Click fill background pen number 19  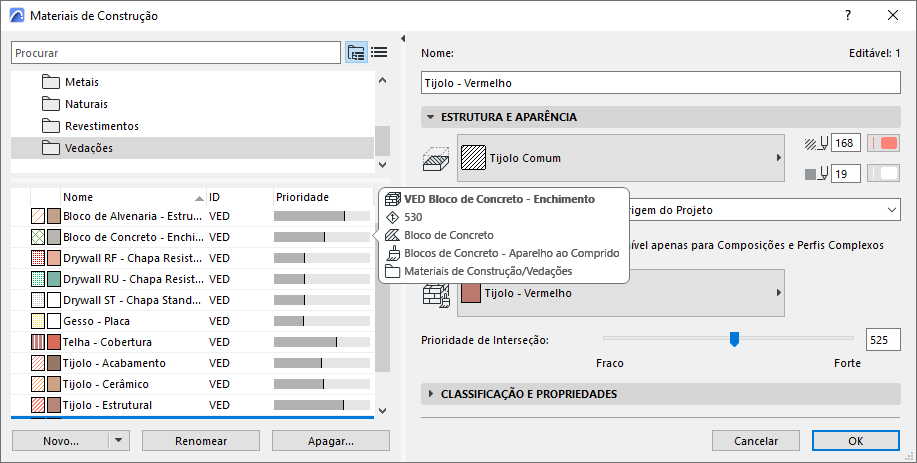[845, 174]
